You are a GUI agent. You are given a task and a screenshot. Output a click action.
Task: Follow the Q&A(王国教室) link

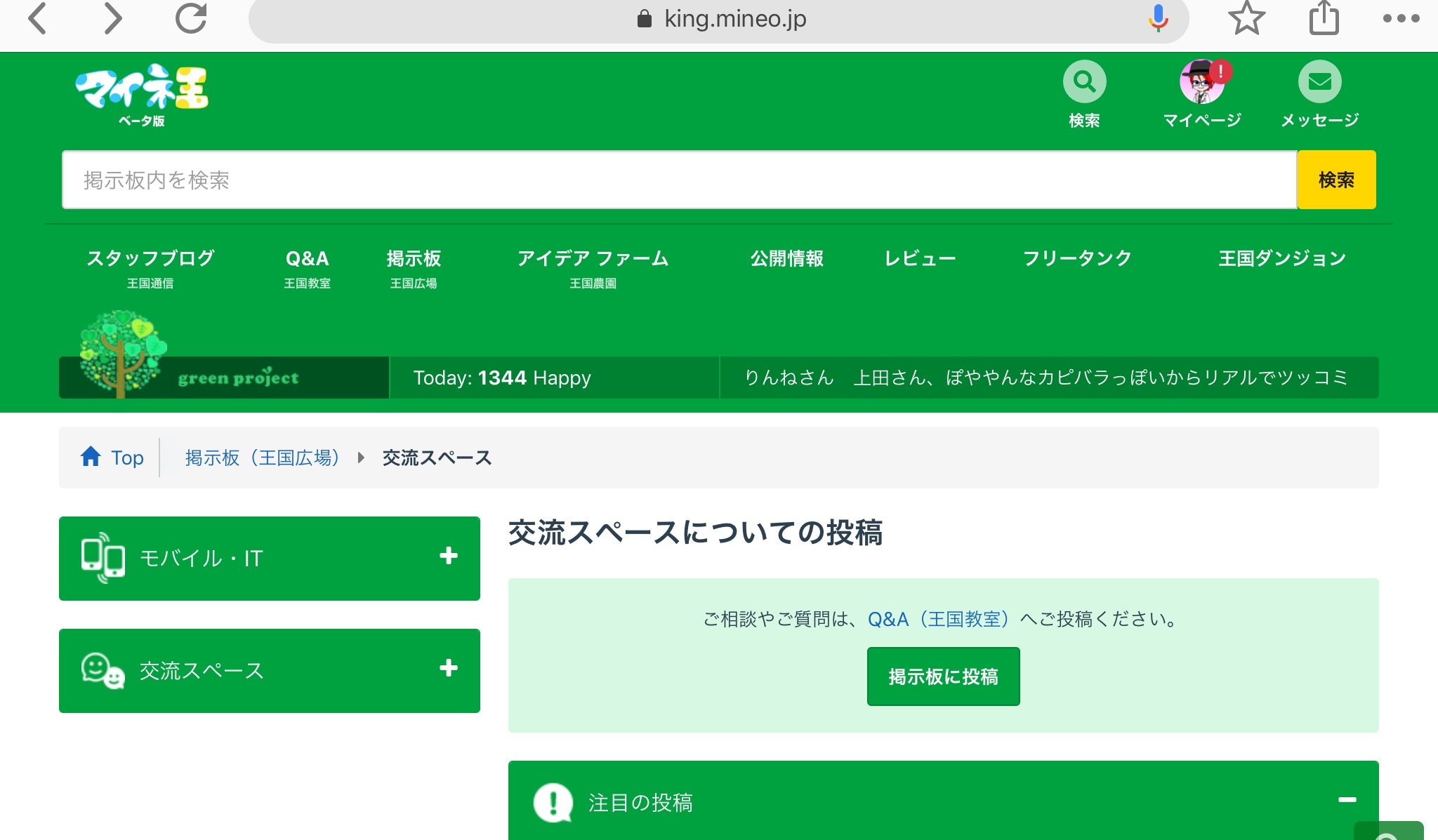(938, 619)
